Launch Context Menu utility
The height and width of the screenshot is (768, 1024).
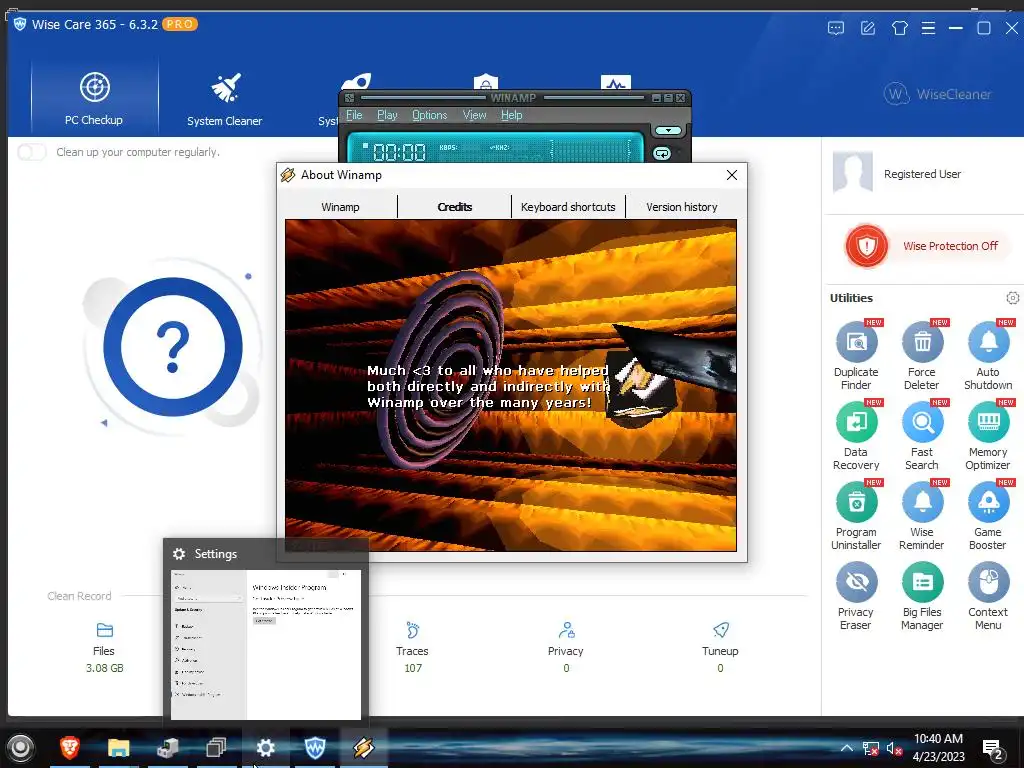click(x=988, y=596)
